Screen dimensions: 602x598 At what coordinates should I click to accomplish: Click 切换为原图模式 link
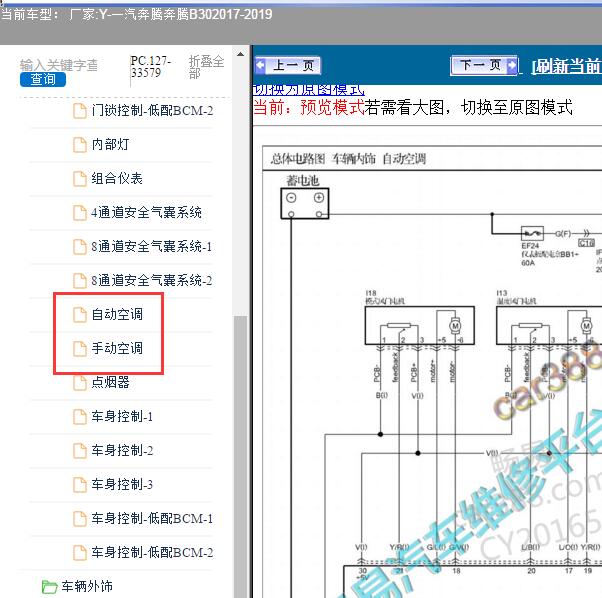tap(308, 90)
